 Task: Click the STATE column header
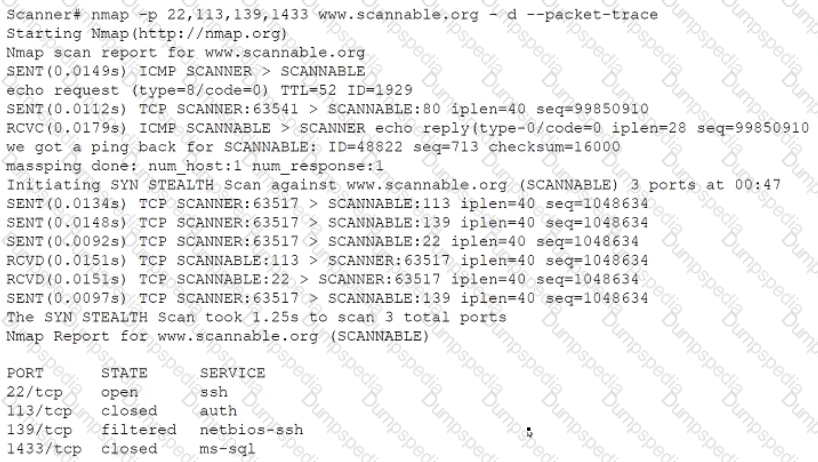(x=124, y=373)
